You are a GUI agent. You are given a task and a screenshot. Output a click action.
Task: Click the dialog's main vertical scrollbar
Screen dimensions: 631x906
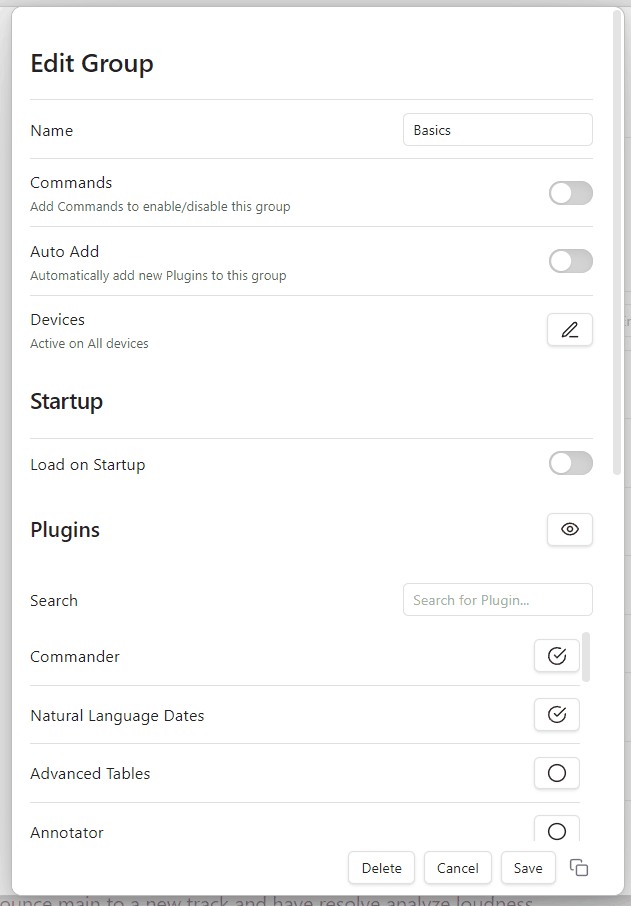pos(617,240)
